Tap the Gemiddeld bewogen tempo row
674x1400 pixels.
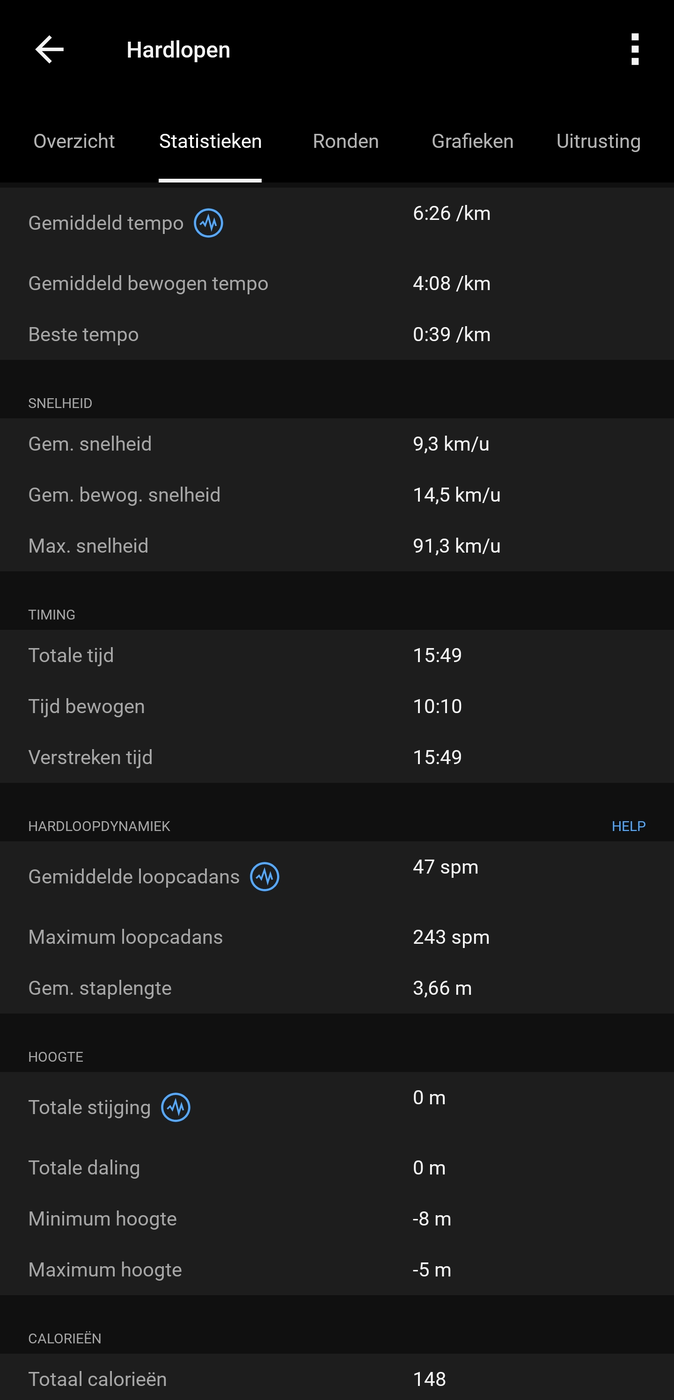click(x=337, y=284)
